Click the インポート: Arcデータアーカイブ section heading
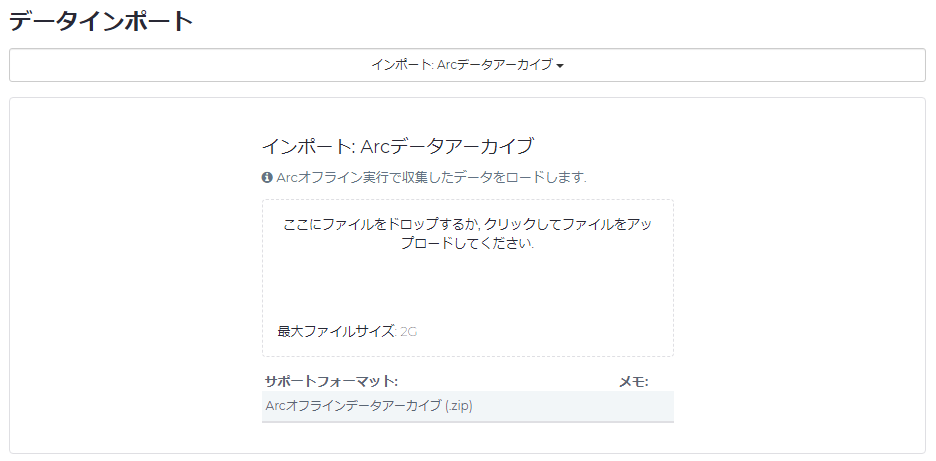Image resolution: width=936 pixels, height=461 pixels. click(397, 146)
